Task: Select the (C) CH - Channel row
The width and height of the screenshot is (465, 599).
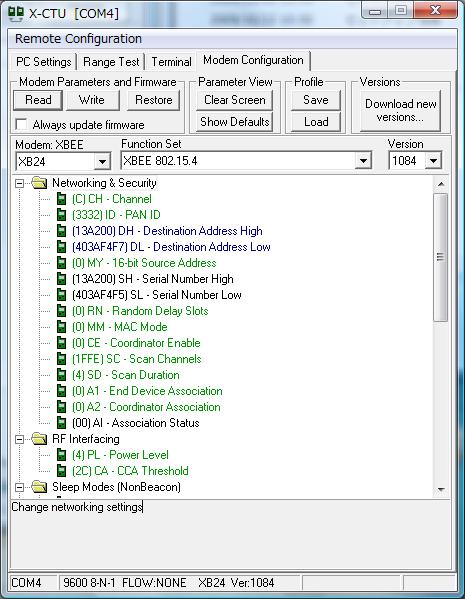Action: [x=112, y=199]
